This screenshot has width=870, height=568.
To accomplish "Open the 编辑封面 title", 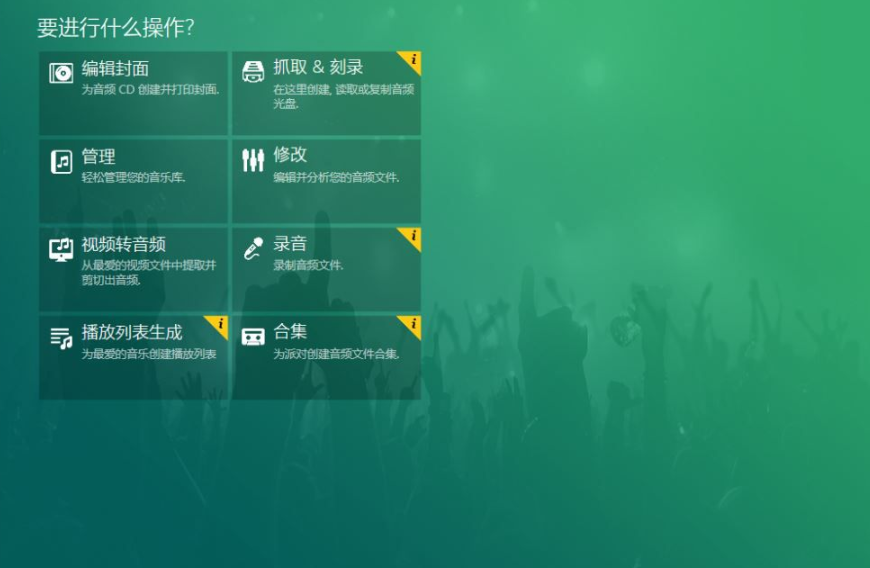I will click(x=115, y=68).
